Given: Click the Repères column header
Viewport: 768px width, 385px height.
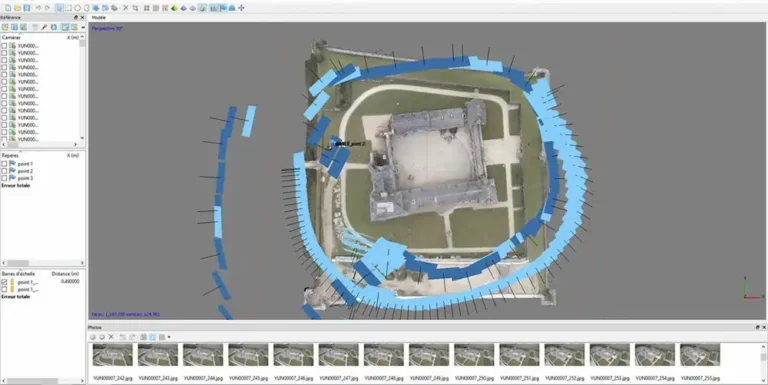Looking at the screenshot, I should (x=10, y=155).
